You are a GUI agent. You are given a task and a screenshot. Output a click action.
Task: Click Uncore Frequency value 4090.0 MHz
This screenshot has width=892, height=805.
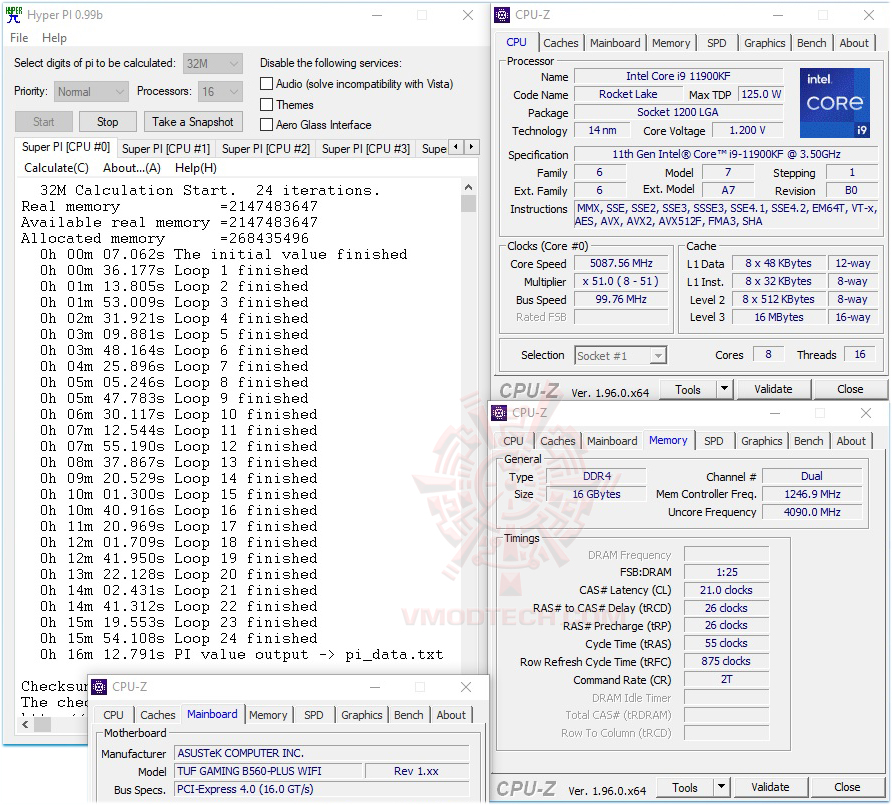coord(812,512)
